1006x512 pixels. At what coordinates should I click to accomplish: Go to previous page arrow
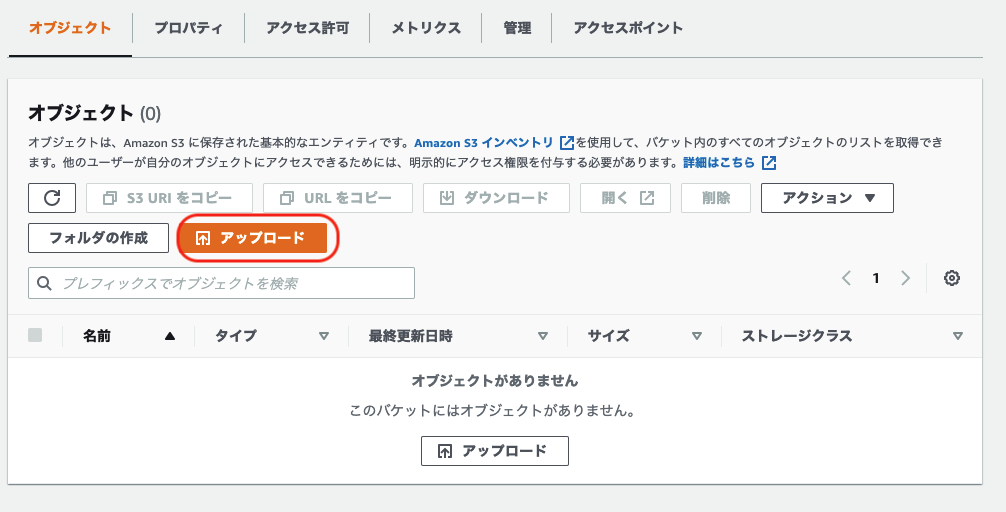click(x=846, y=279)
